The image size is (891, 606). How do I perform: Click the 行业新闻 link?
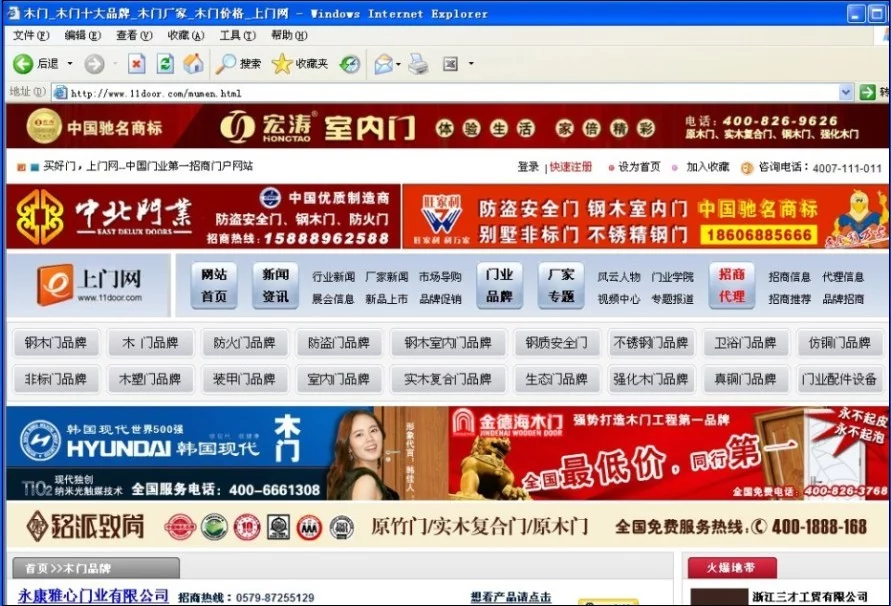[334, 277]
